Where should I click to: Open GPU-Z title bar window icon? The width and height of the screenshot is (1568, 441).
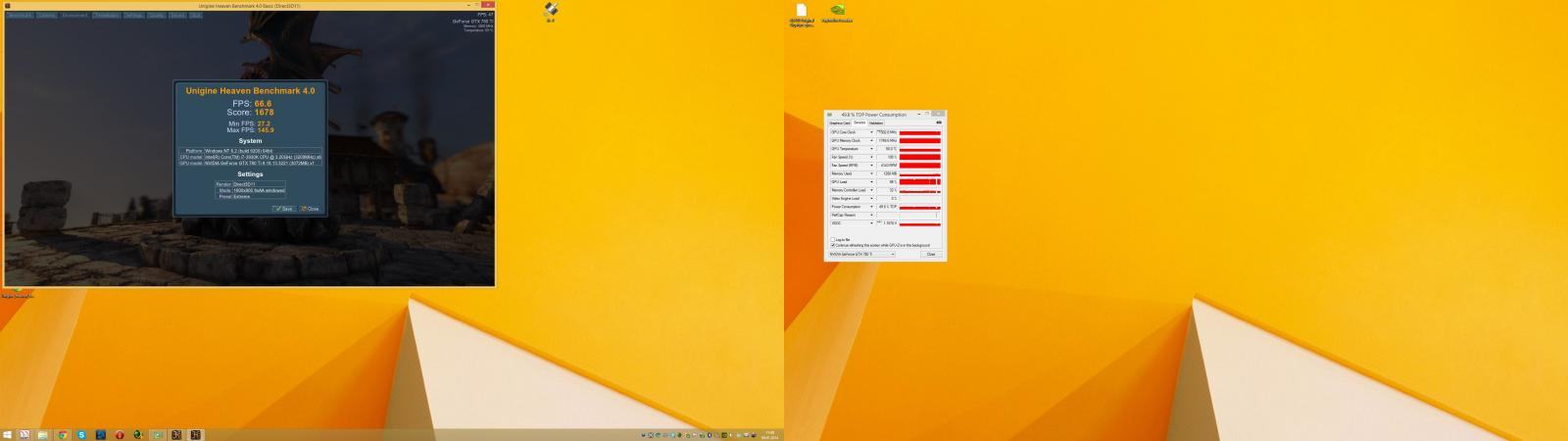[830, 114]
